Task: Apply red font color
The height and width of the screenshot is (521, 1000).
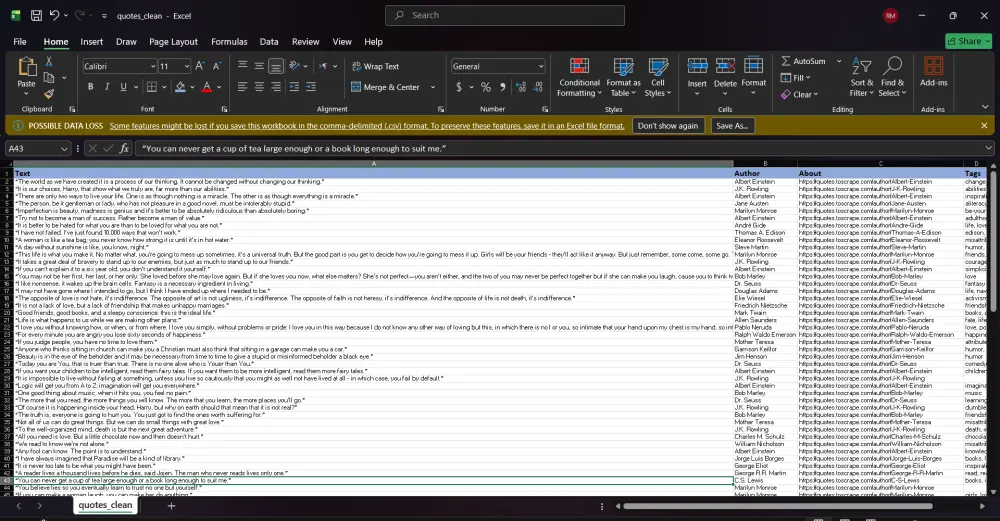Action: [x=207, y=87]
